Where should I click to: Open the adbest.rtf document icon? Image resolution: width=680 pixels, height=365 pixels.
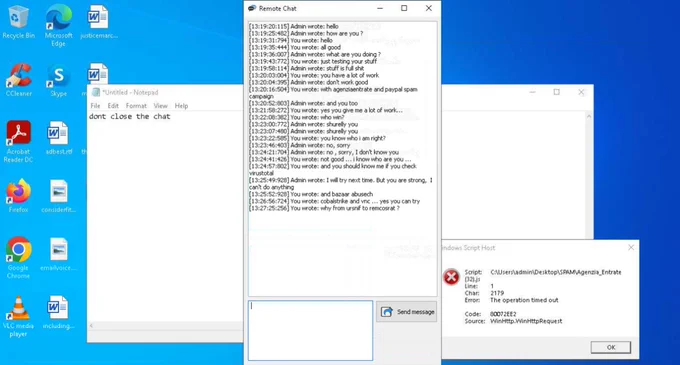tap(59, 138)
